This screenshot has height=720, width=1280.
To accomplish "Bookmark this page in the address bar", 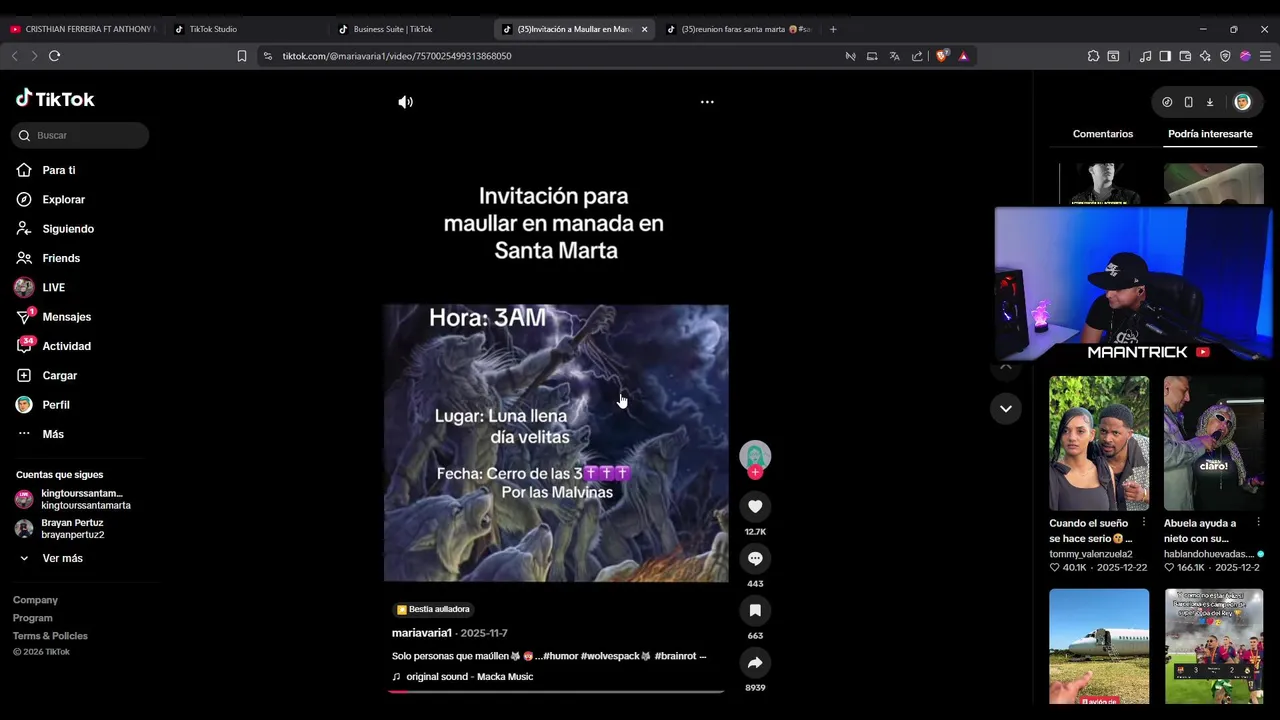I will [x=242, y=56].
